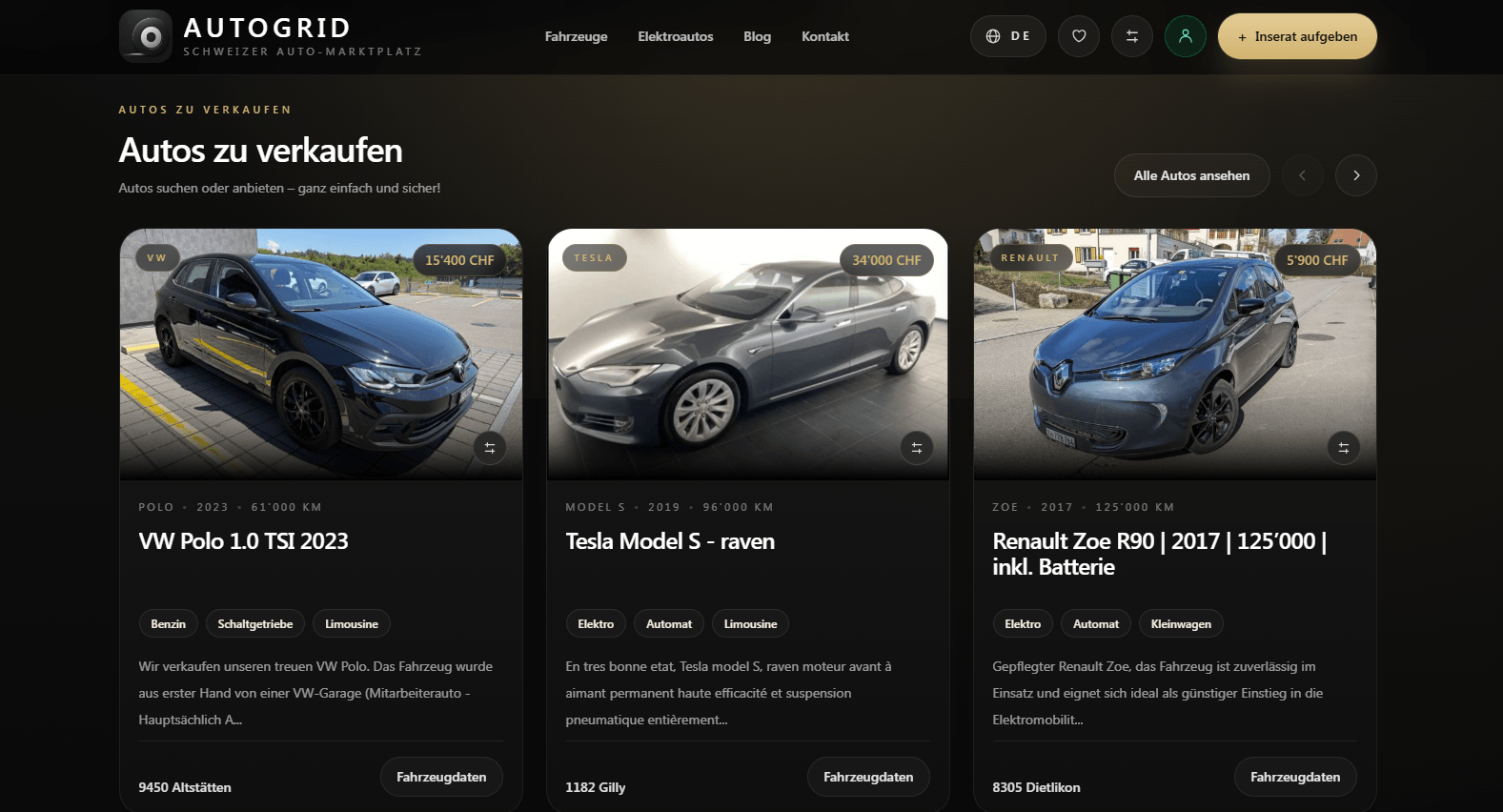Viewport: 1503px width, 812px height.
Task: Click the 5'900 CHF price tag
Action: (1317, 260)
